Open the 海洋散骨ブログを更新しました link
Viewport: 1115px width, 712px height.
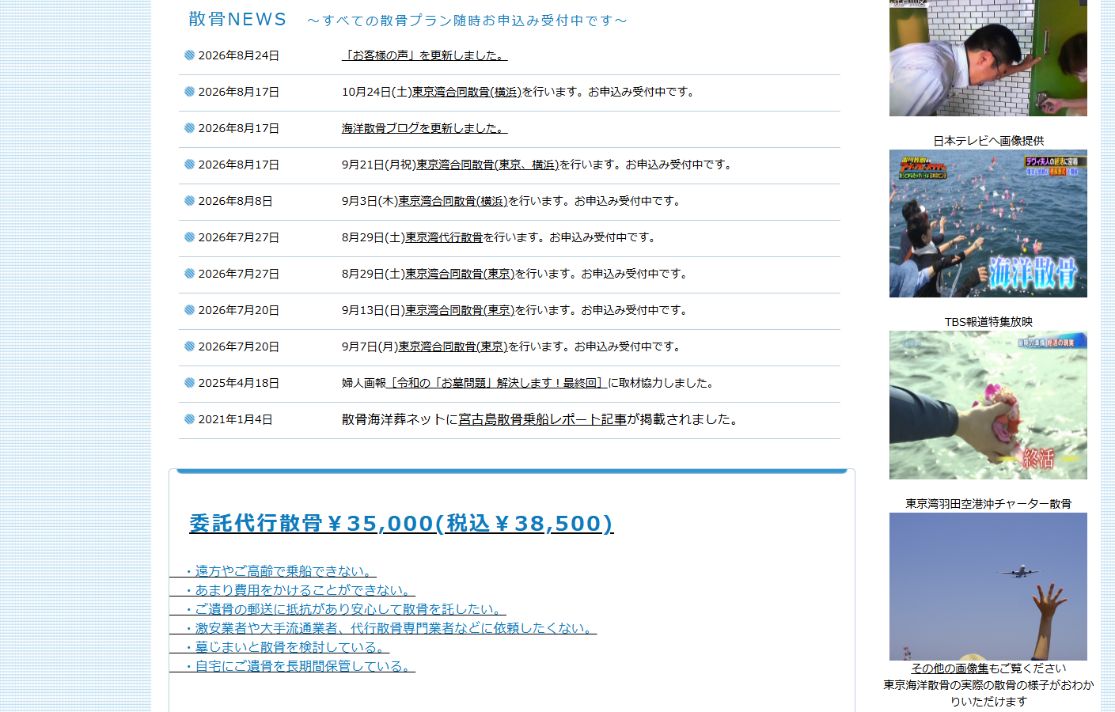point(425,128)
